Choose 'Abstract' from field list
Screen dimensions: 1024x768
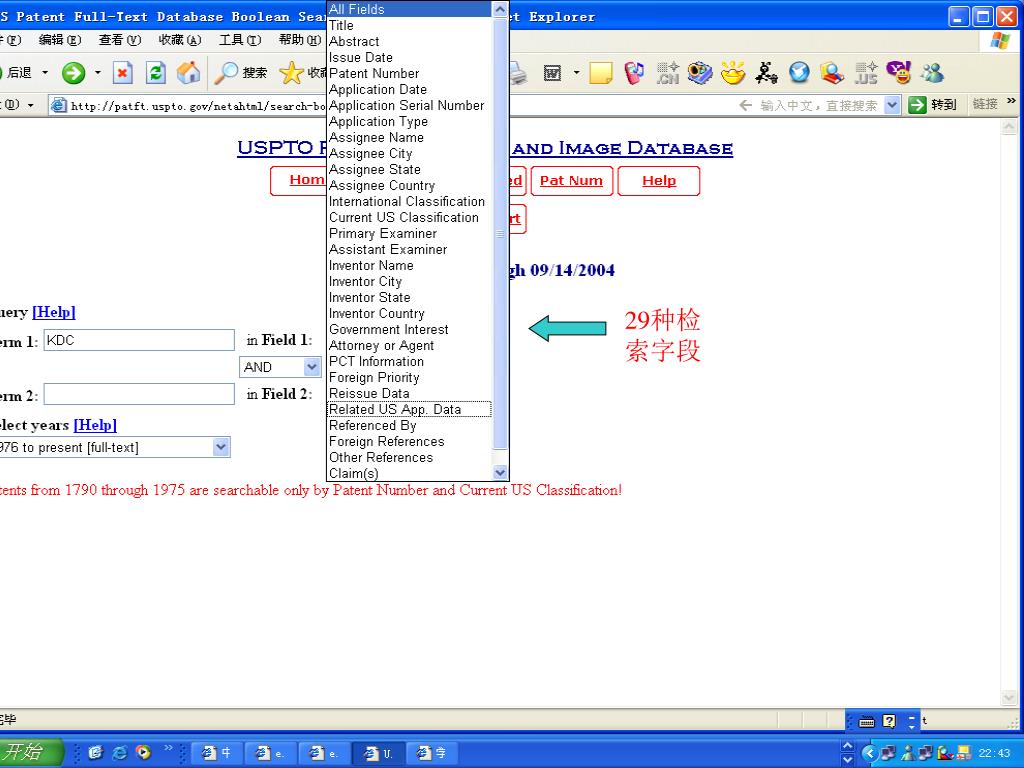409,41
